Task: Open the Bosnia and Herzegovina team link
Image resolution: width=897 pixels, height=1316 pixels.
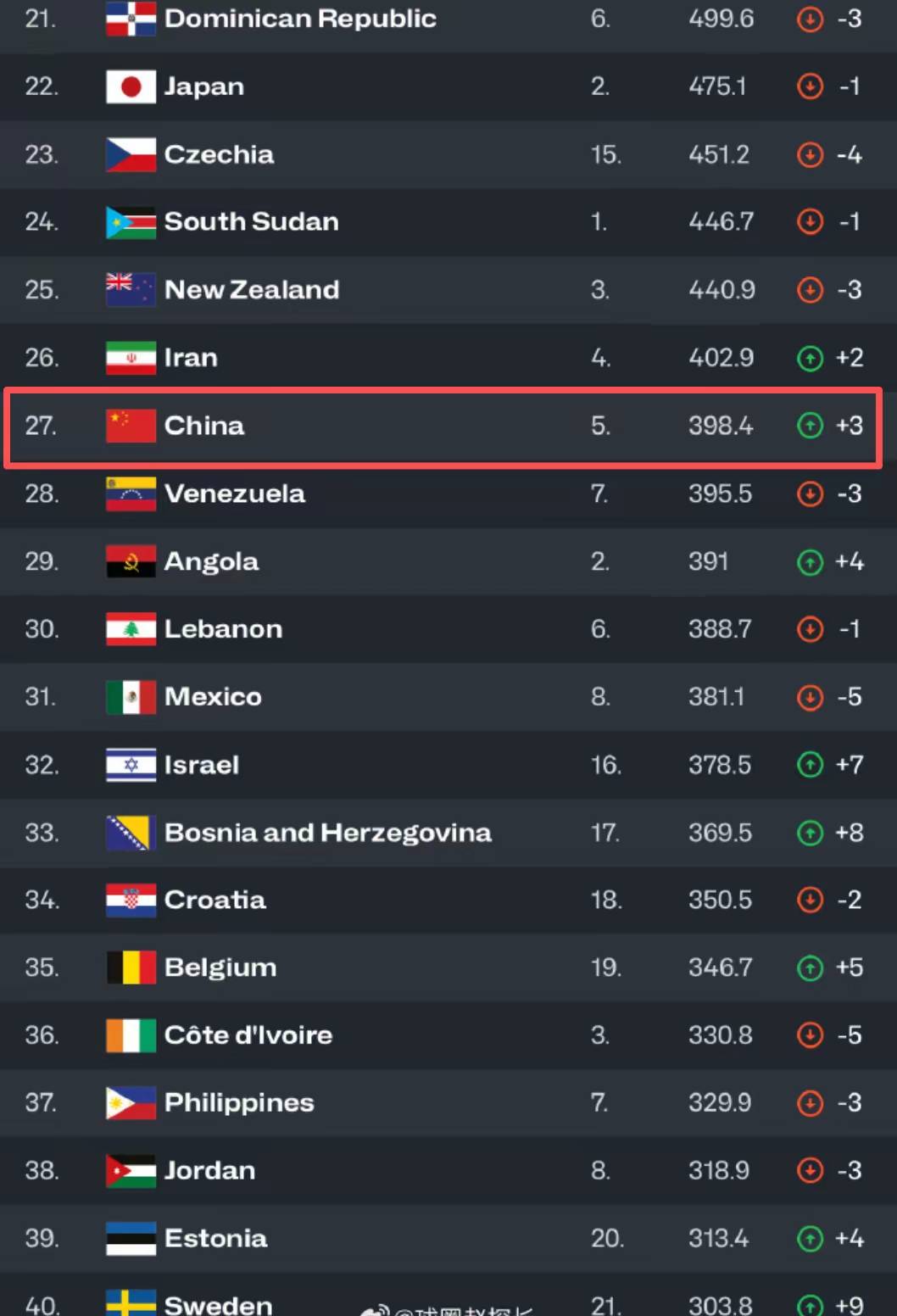Action: (327, 833)
